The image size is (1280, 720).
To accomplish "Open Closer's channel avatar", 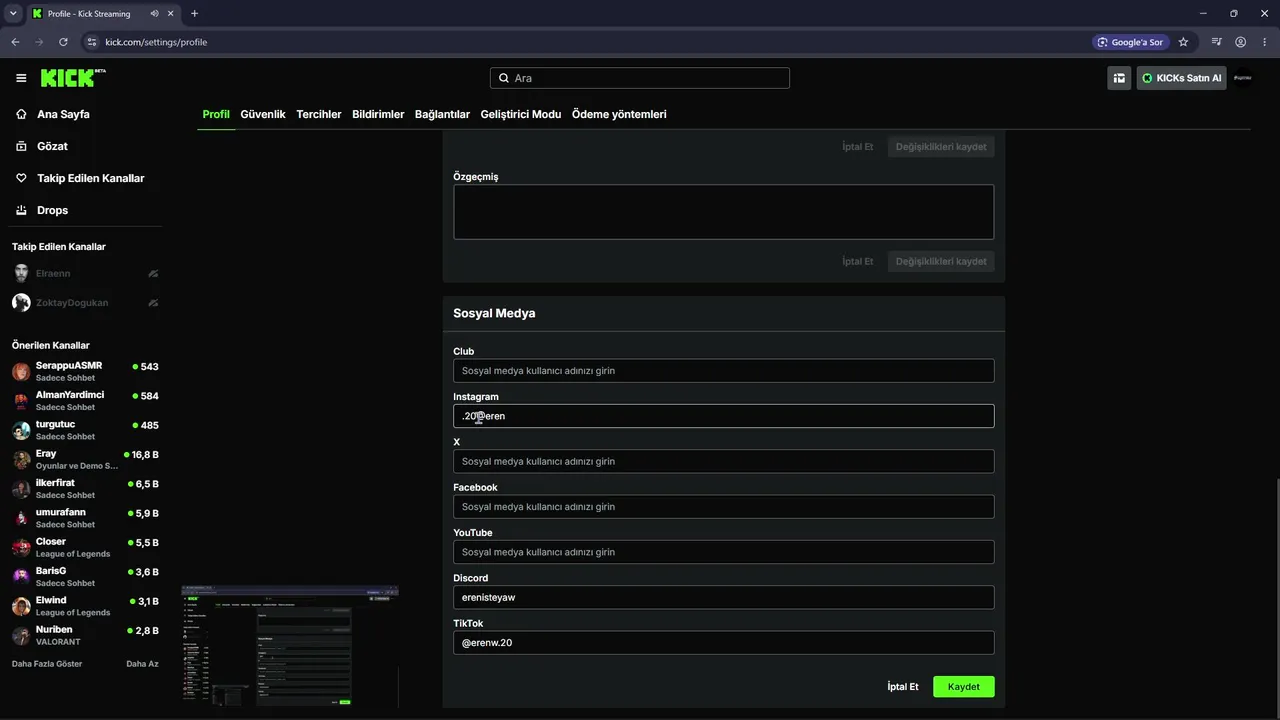I will pos(21,547).
